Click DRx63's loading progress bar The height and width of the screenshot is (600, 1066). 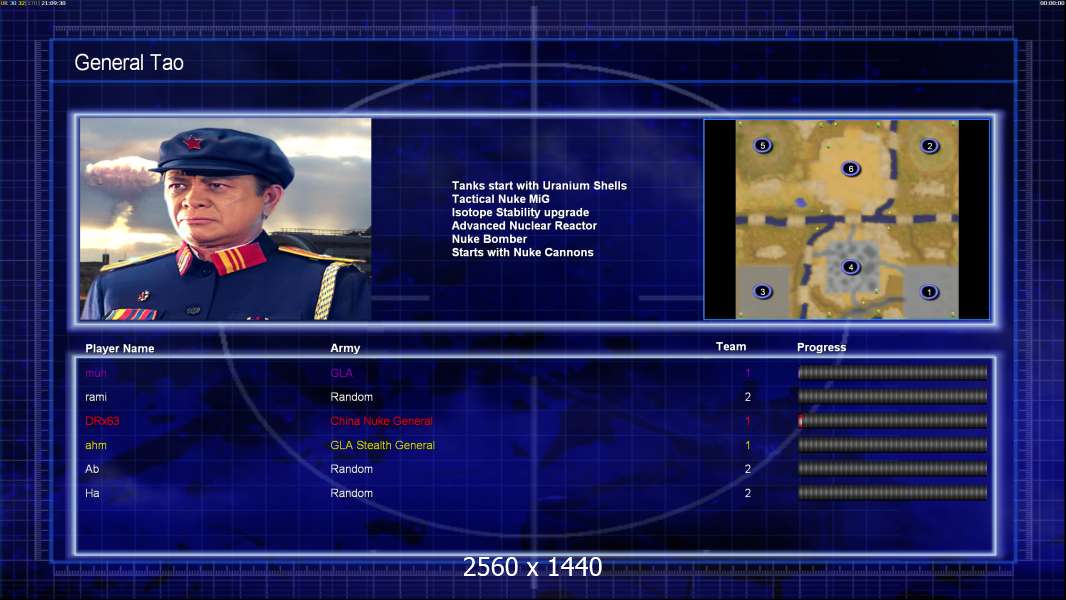click(x=893, y=421)
